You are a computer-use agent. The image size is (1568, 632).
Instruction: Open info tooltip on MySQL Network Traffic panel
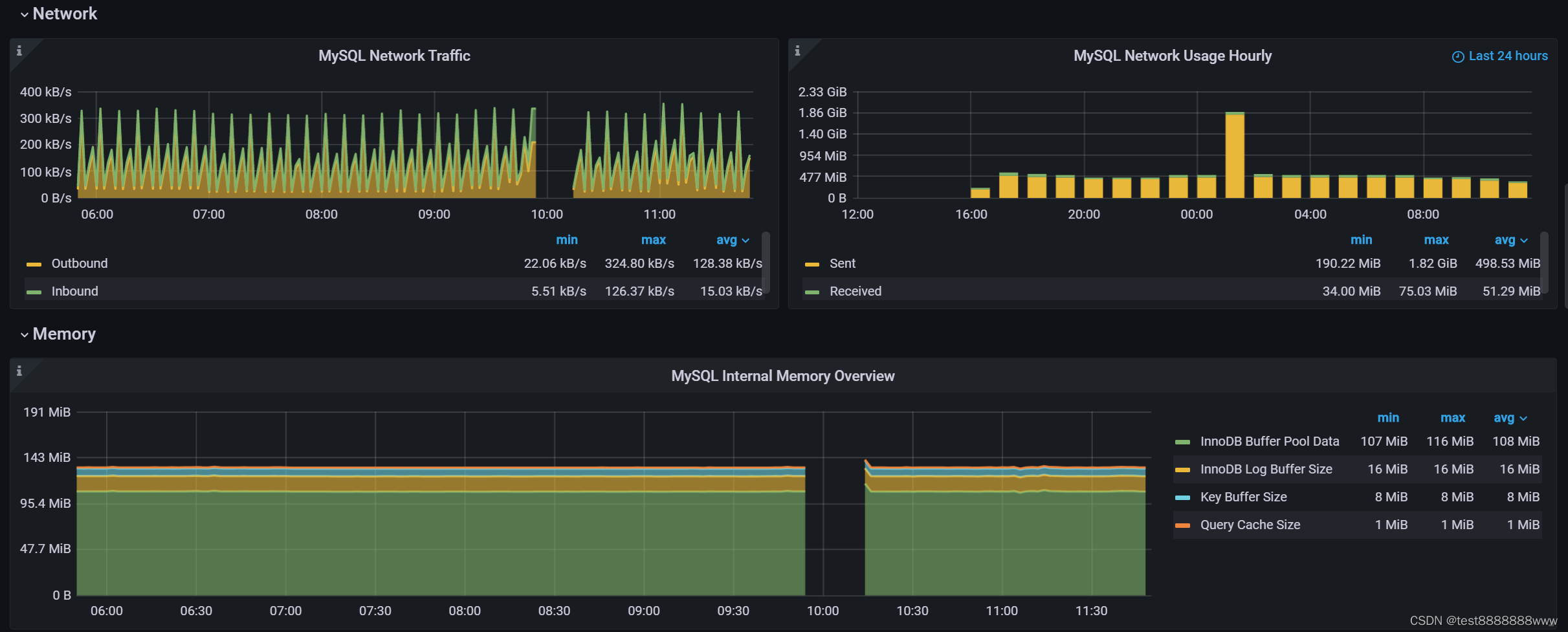[19, 50]
